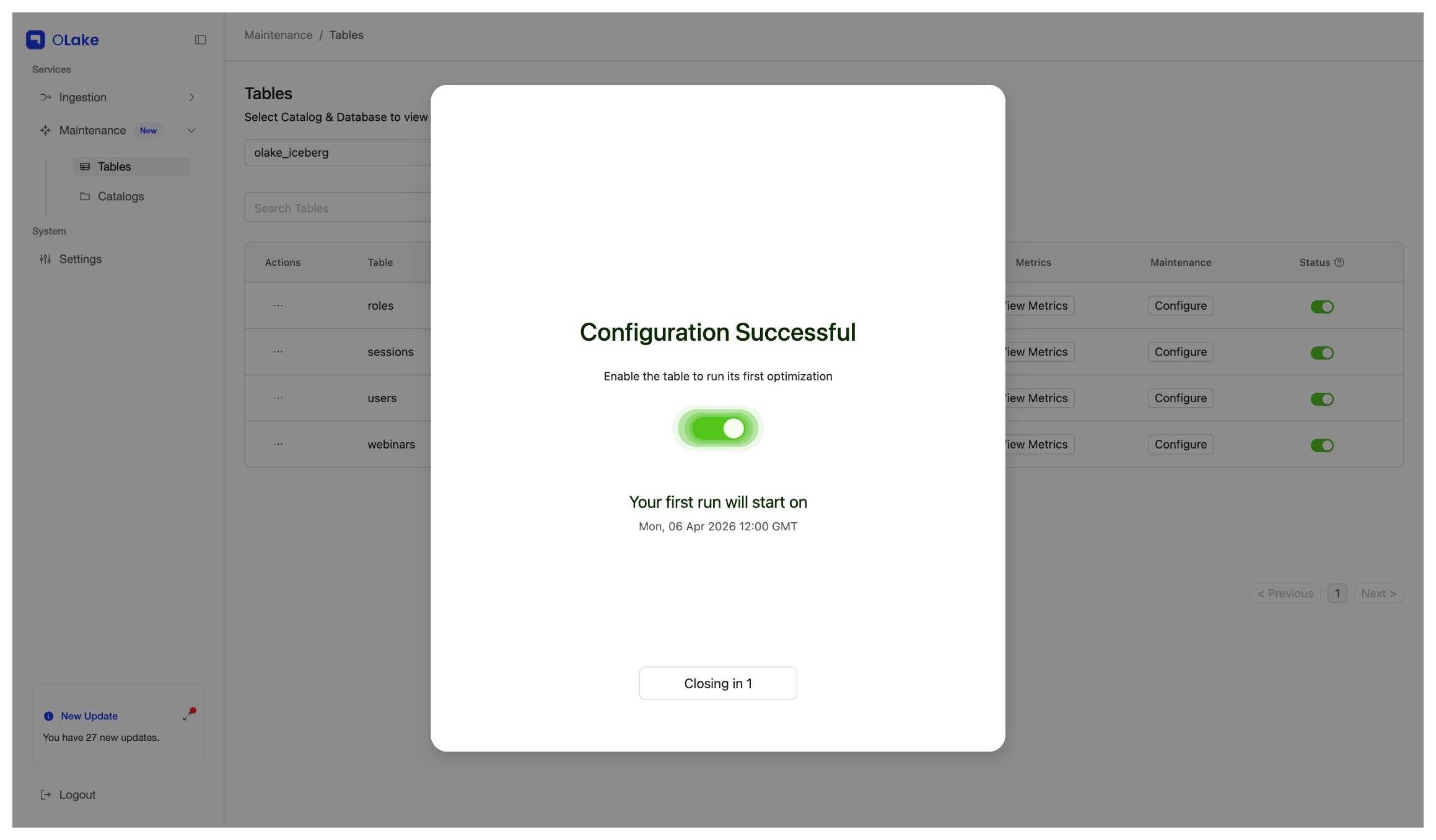Disable the status toggle for roles table
The image size is (1436, 840).
[x=1322, y=306]
